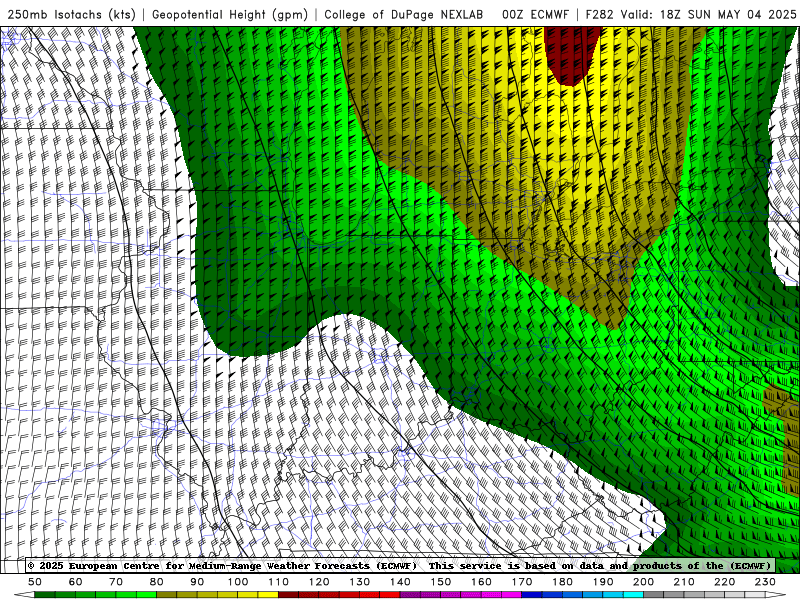Click the blue swatch under 180
The image size is (800, 600).
point(572,595)
